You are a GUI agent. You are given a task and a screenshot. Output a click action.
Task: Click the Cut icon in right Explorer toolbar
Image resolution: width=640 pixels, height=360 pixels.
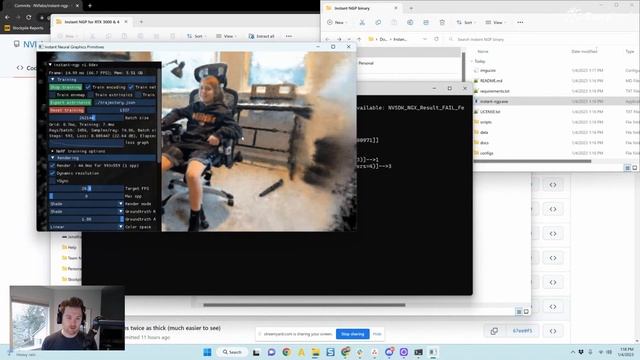[x=362, y=22]
